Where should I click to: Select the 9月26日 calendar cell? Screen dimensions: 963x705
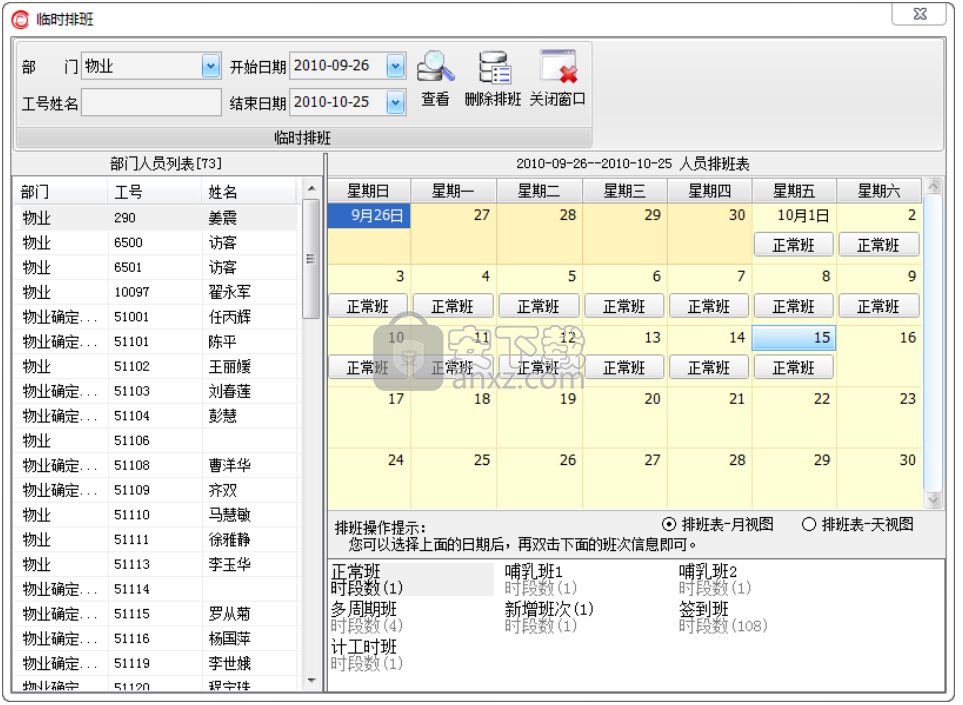coord(369,216)
